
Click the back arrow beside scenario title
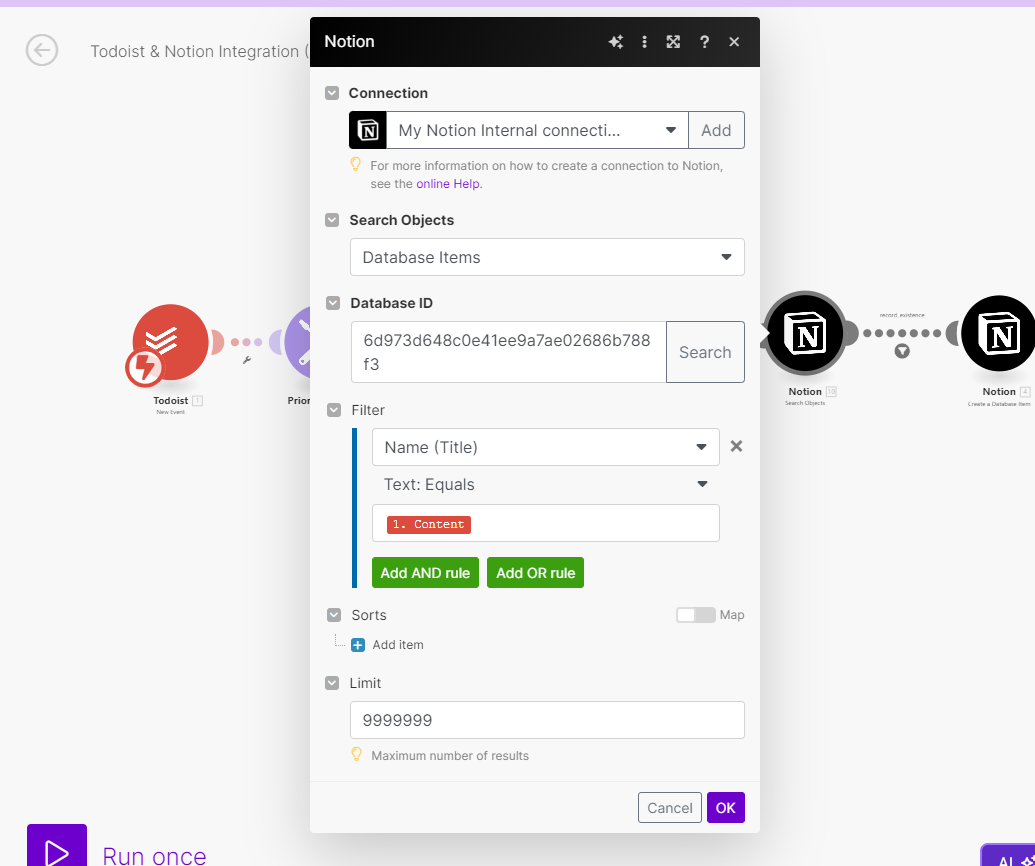[42, 50]
